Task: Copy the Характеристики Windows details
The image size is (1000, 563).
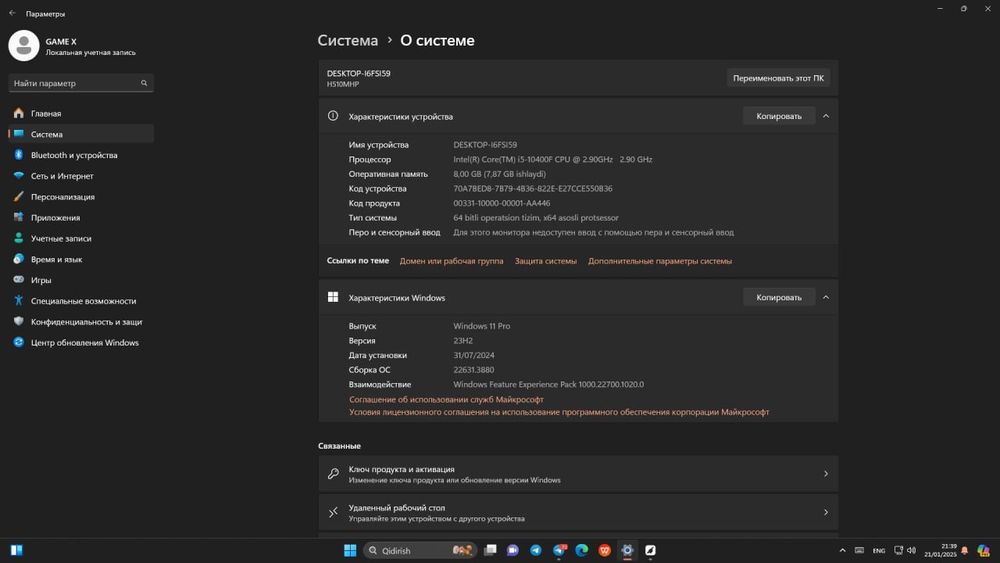Action: pos(779,297)
